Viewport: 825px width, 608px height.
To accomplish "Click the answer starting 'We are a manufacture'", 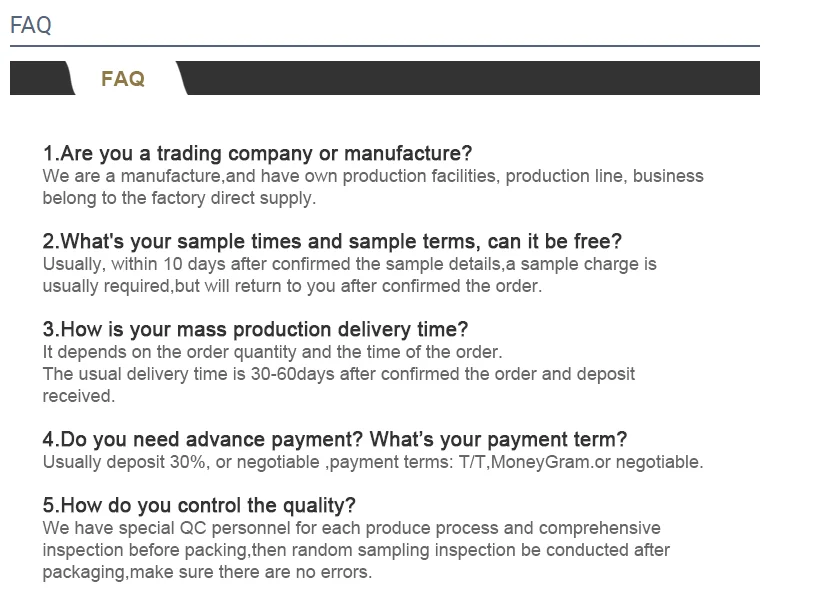I will pos(372,176).
